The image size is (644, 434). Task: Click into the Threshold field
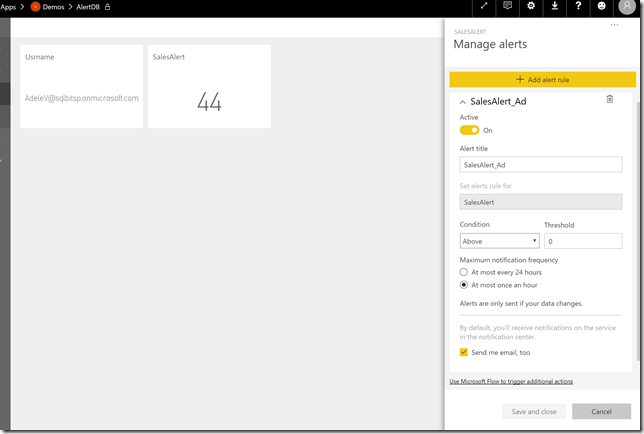[583, 241]
